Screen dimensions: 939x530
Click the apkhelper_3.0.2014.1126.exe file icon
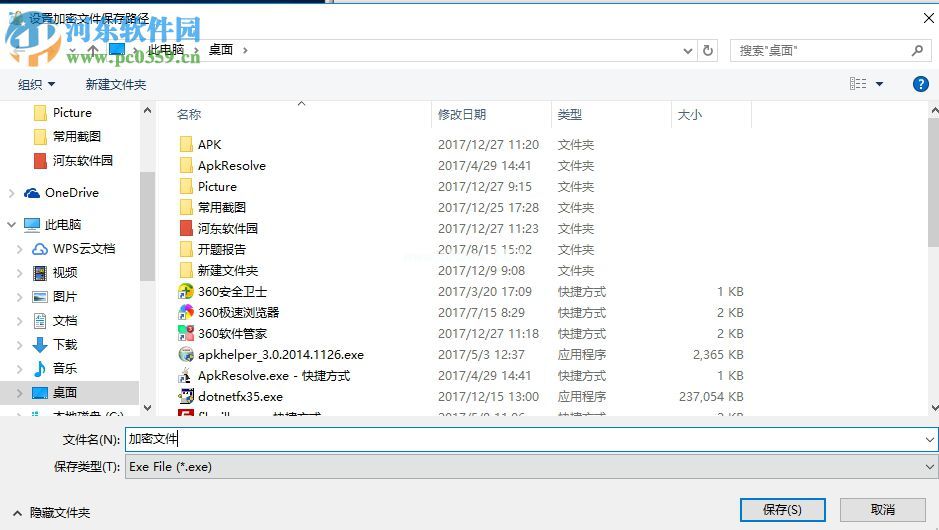tap(185, 355)
